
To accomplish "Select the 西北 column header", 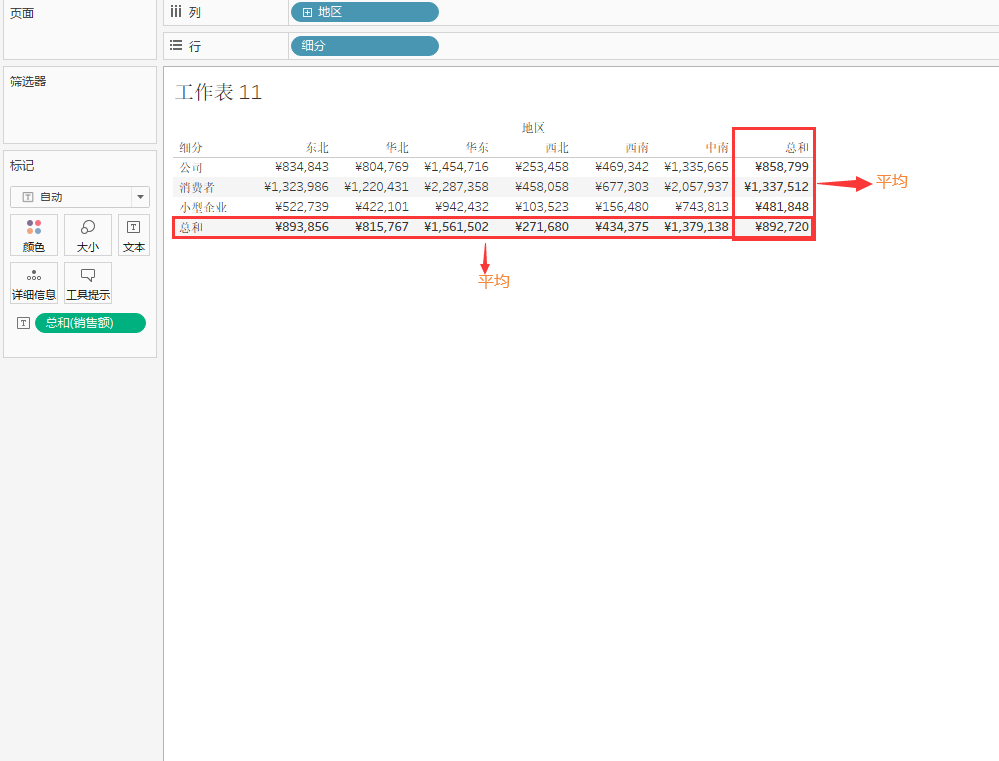I will click(557, 148).
